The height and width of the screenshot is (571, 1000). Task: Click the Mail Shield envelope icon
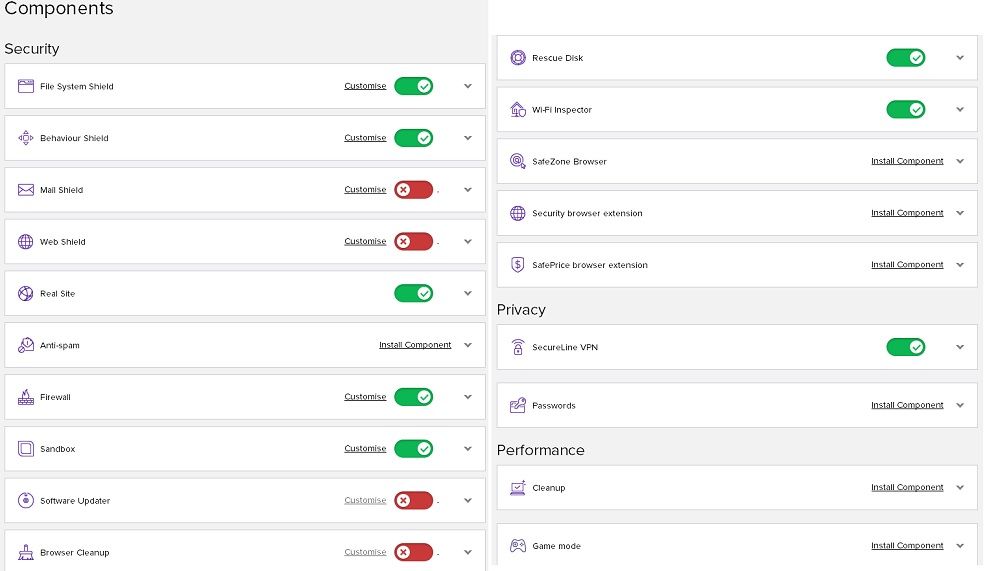[26, 189]
